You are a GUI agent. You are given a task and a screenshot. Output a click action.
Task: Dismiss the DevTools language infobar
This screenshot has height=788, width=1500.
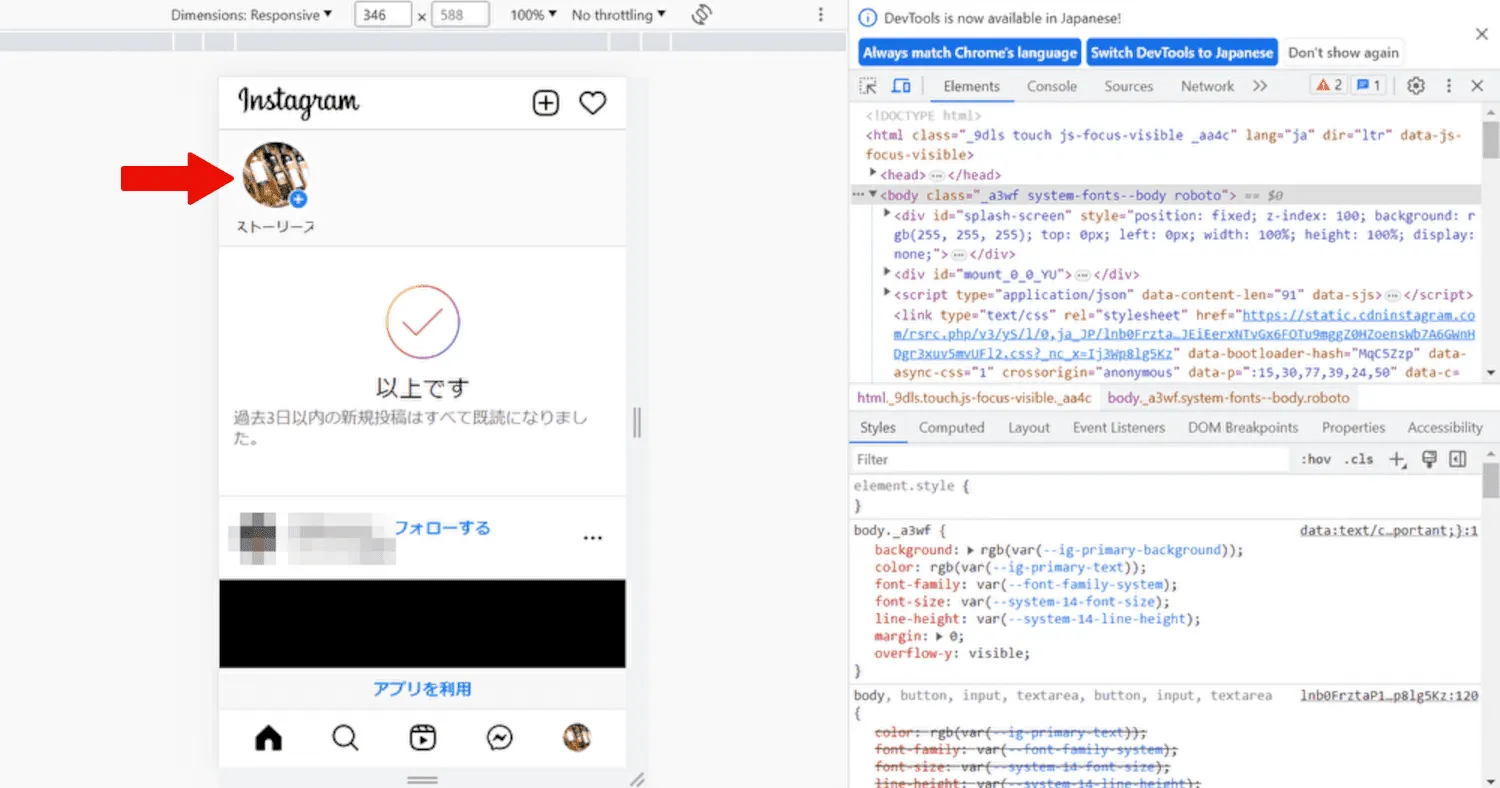coord(1482,34)
